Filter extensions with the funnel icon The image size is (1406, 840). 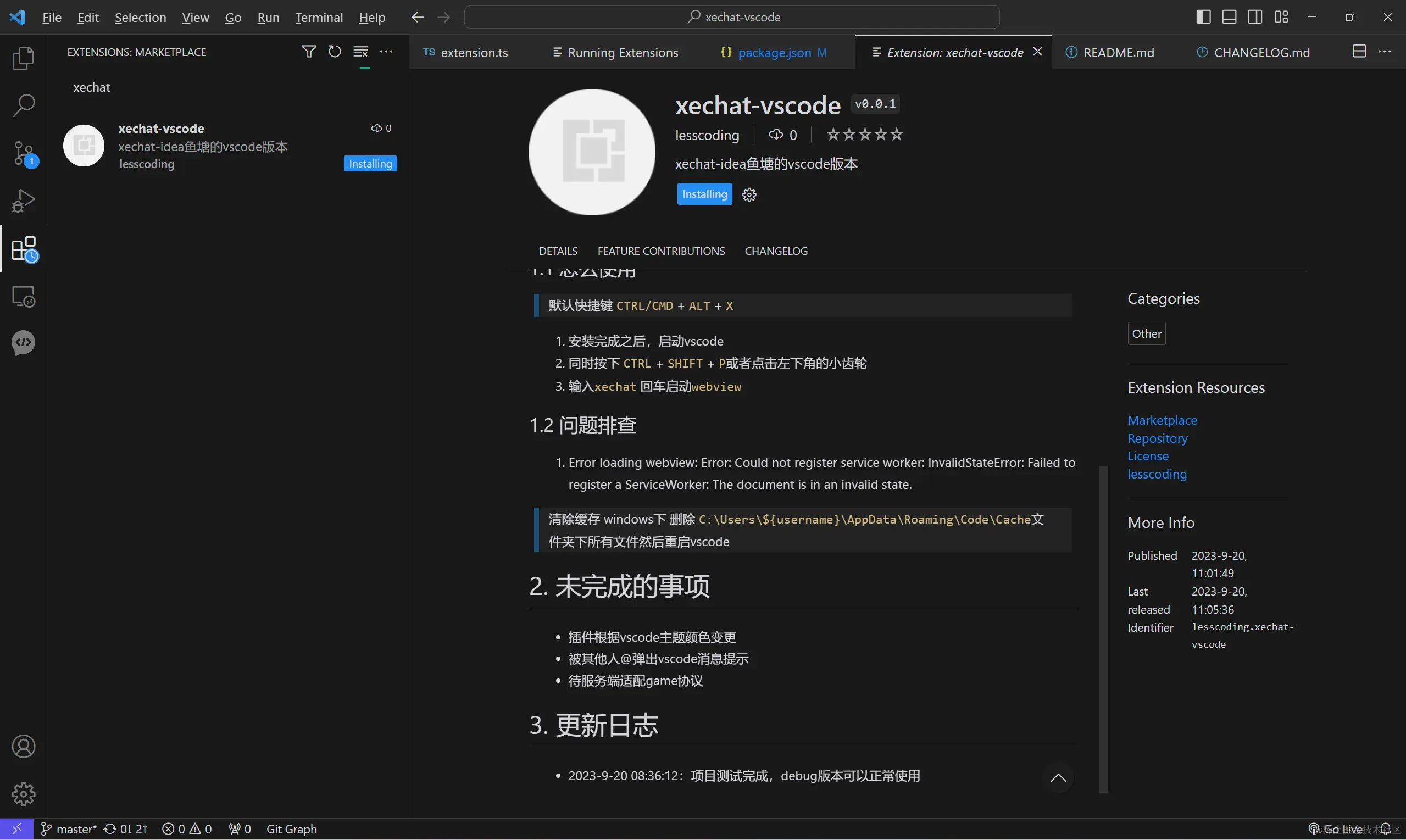tap(309, 52)
